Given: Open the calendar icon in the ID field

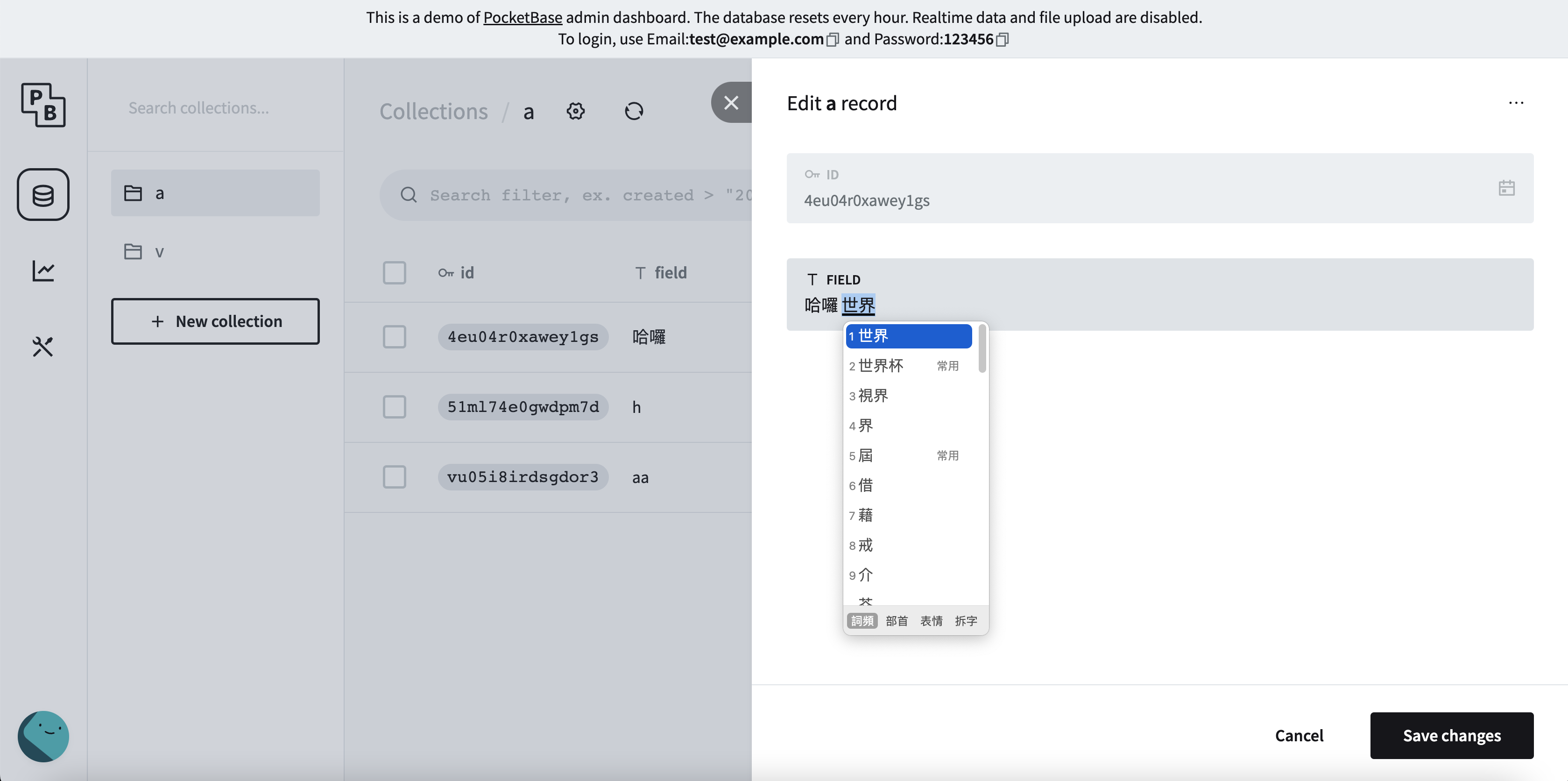Looking at the screenshot, I should click(x=1506, y=188).
